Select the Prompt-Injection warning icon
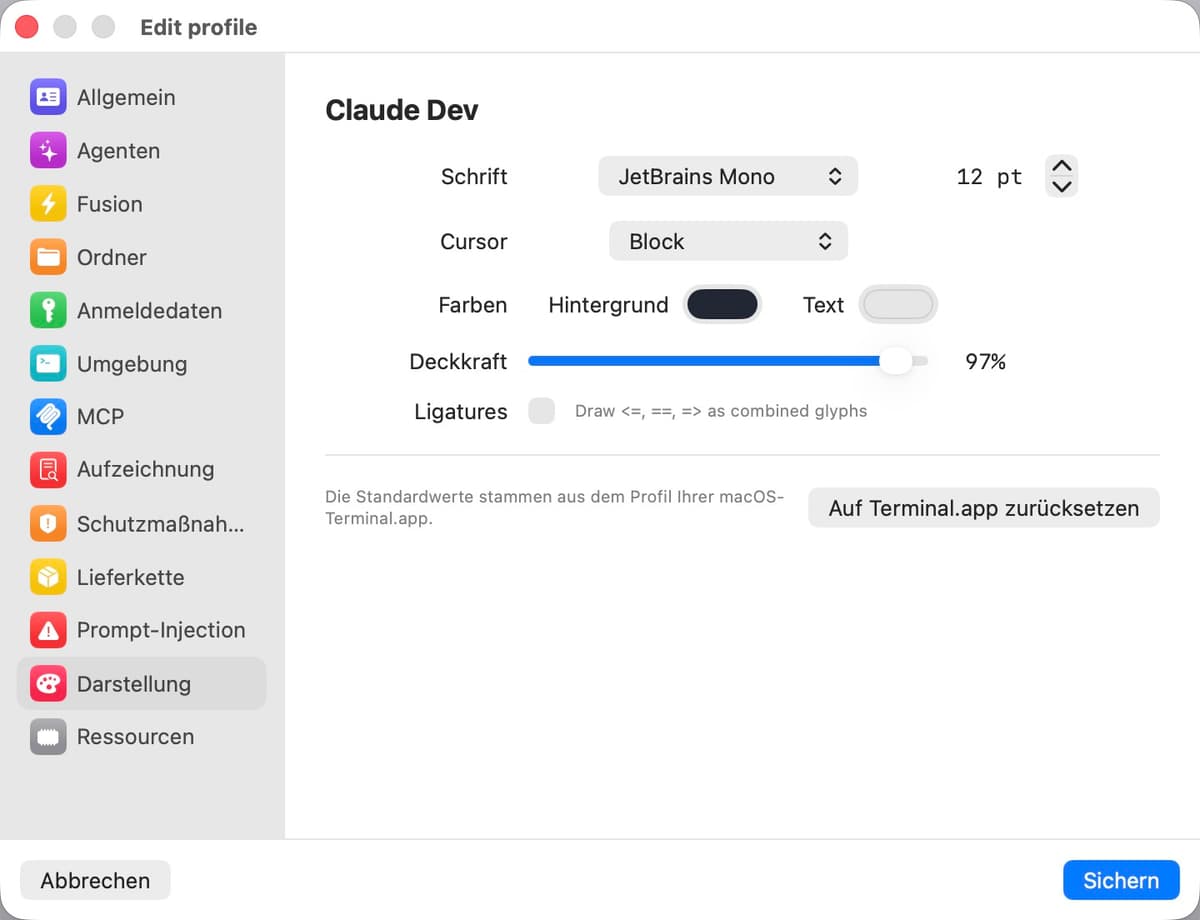The image size is (1200, 920). pyautogui.click(x=48, y=630)
